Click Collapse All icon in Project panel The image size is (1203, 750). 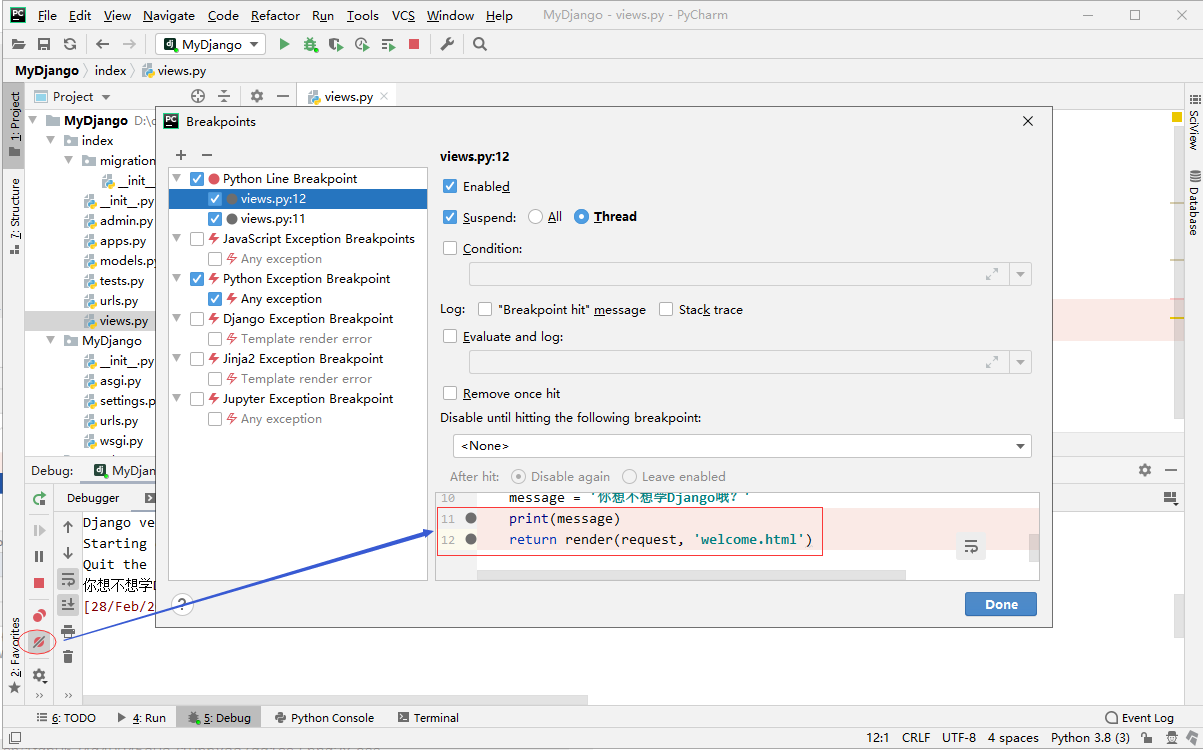point(224,96)
